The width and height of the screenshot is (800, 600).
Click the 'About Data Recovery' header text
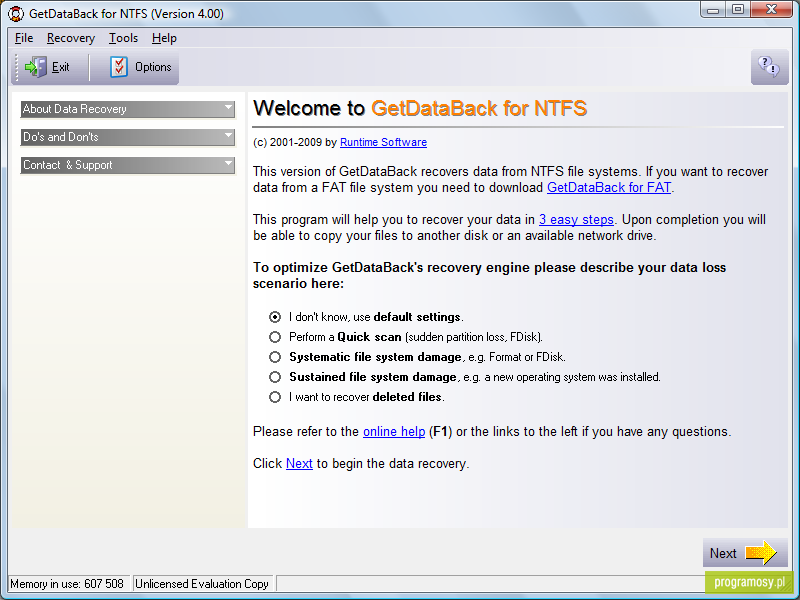click(x=74, y=109)
